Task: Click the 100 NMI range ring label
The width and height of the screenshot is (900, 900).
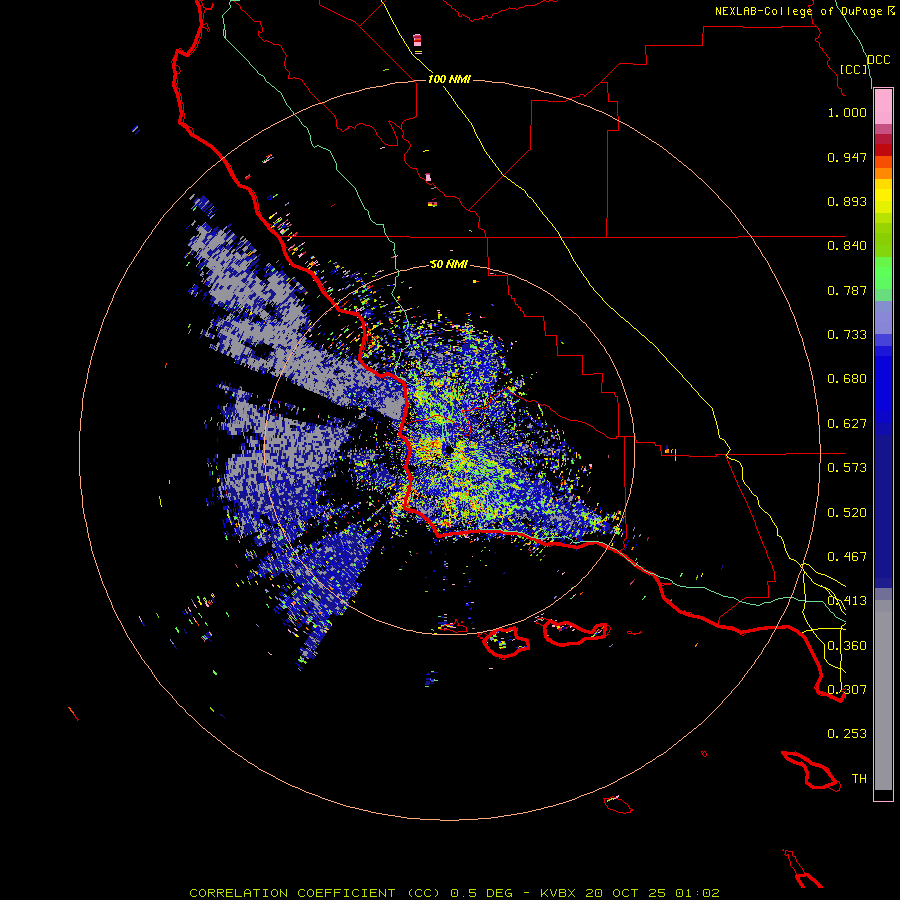Action: click(449, 79)
